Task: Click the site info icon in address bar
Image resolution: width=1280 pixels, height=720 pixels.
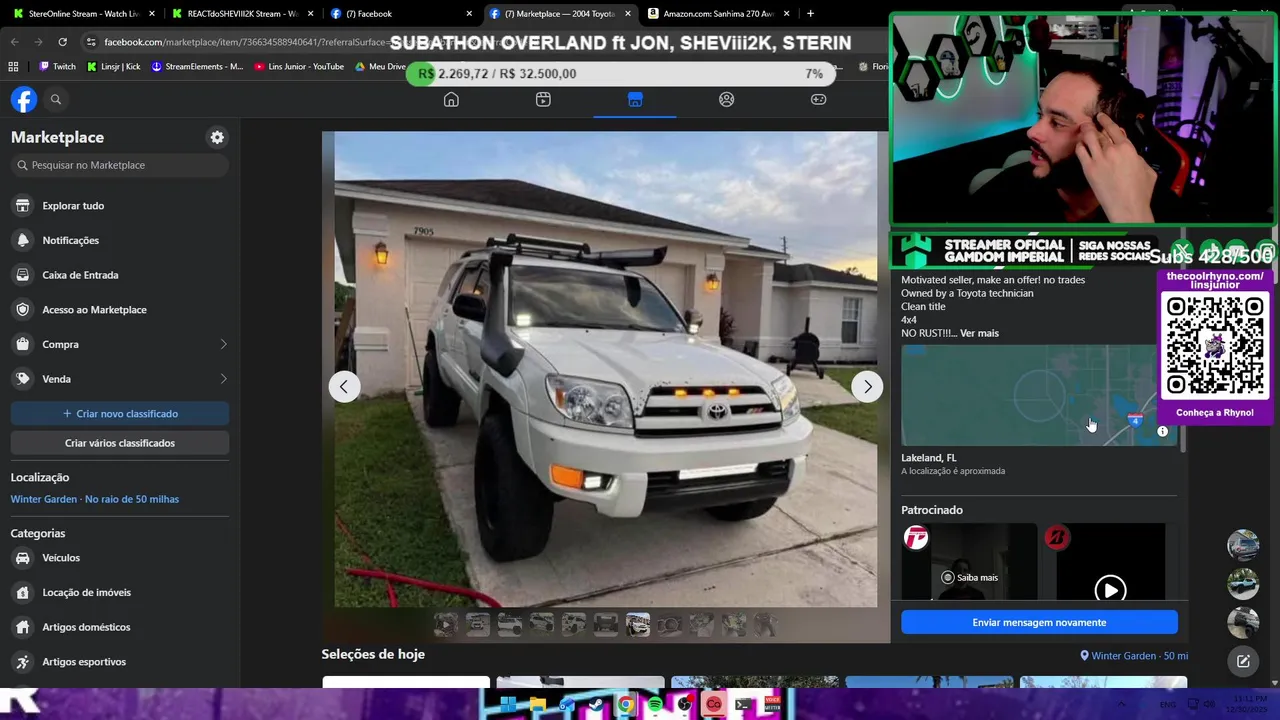Action: pyautogui.click(x=91, y=42)
